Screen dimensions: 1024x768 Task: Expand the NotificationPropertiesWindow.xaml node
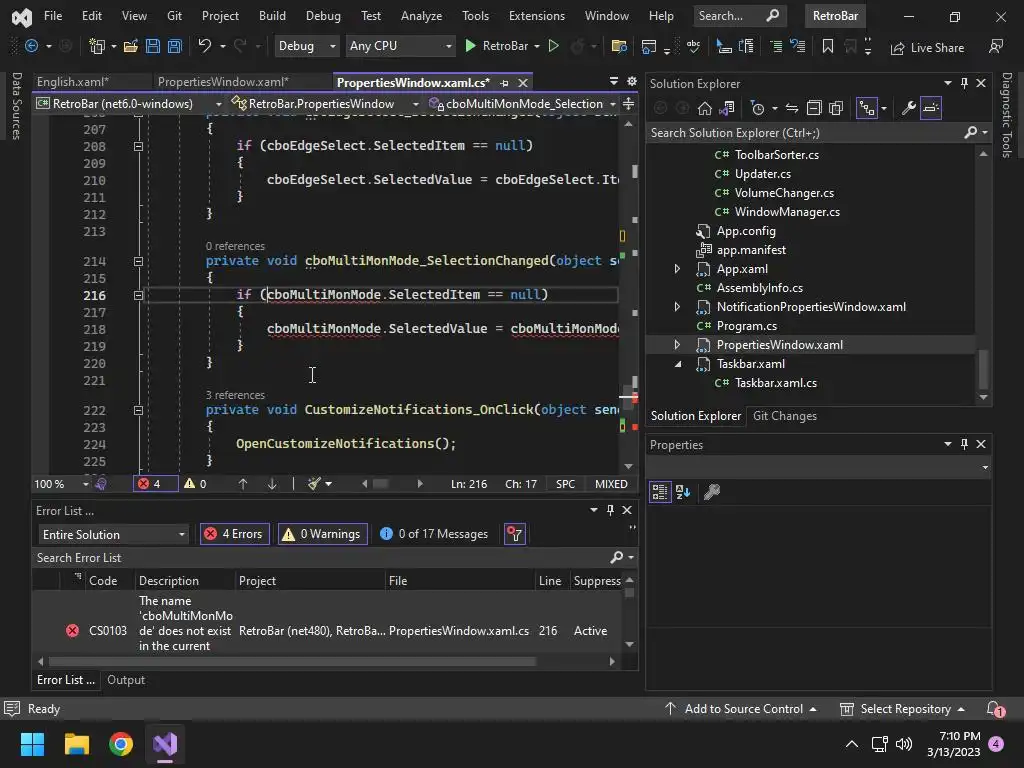[677, 307]
